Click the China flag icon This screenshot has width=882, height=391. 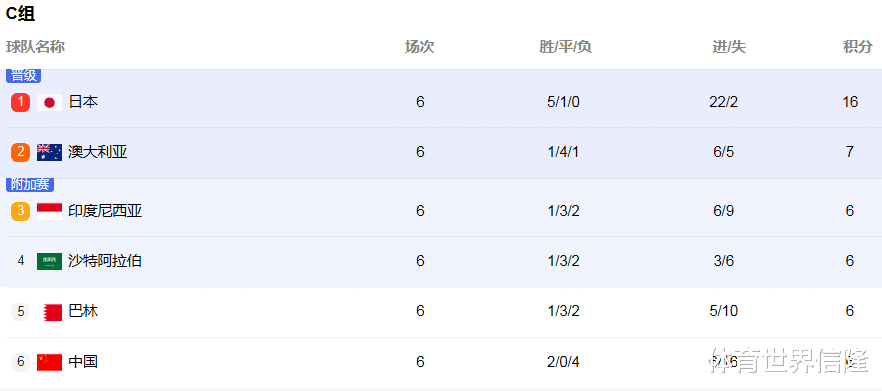[50, 362]
